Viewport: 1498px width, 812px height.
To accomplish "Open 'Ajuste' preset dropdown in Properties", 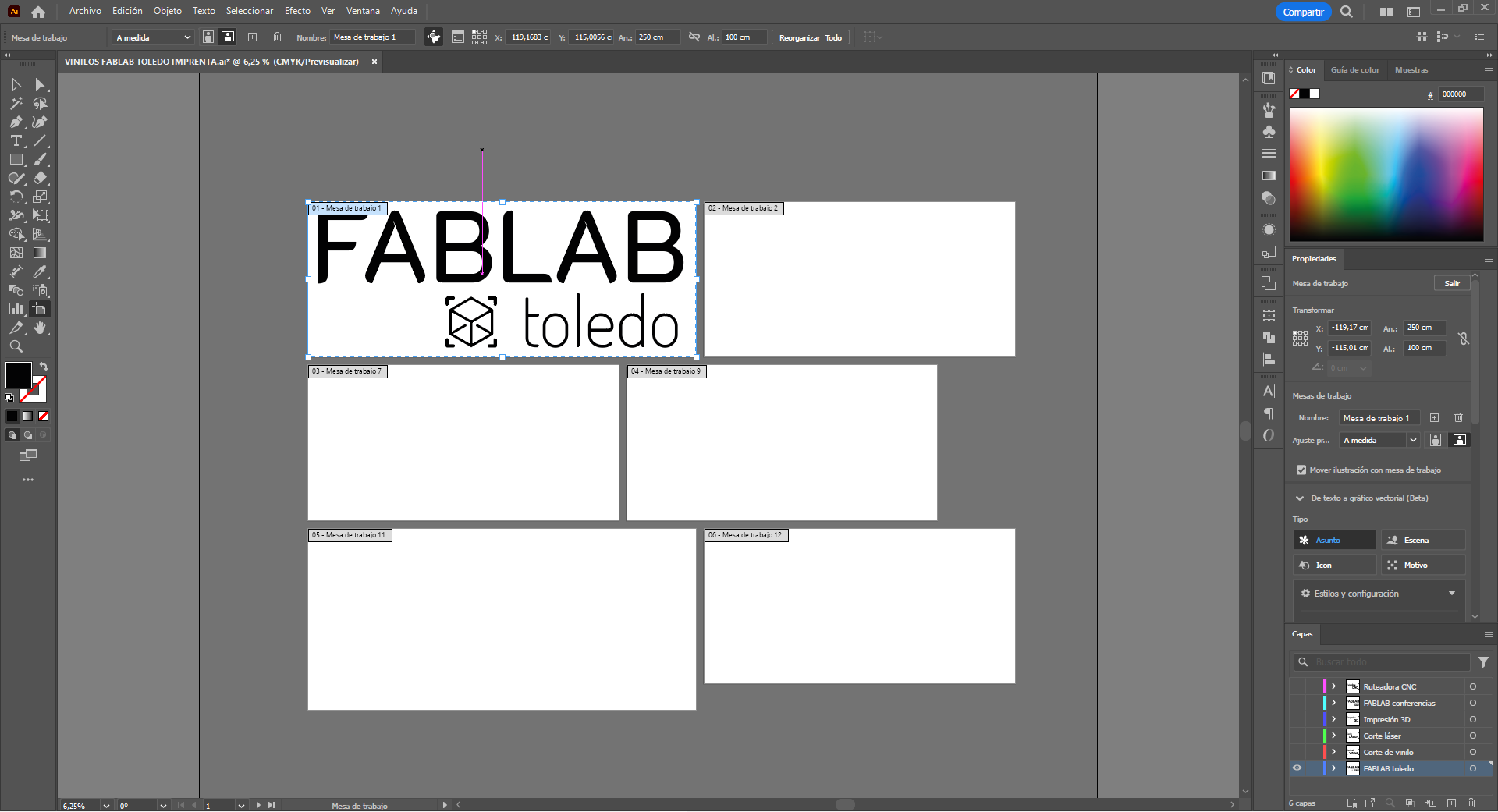I will [x=1379, y=441].
